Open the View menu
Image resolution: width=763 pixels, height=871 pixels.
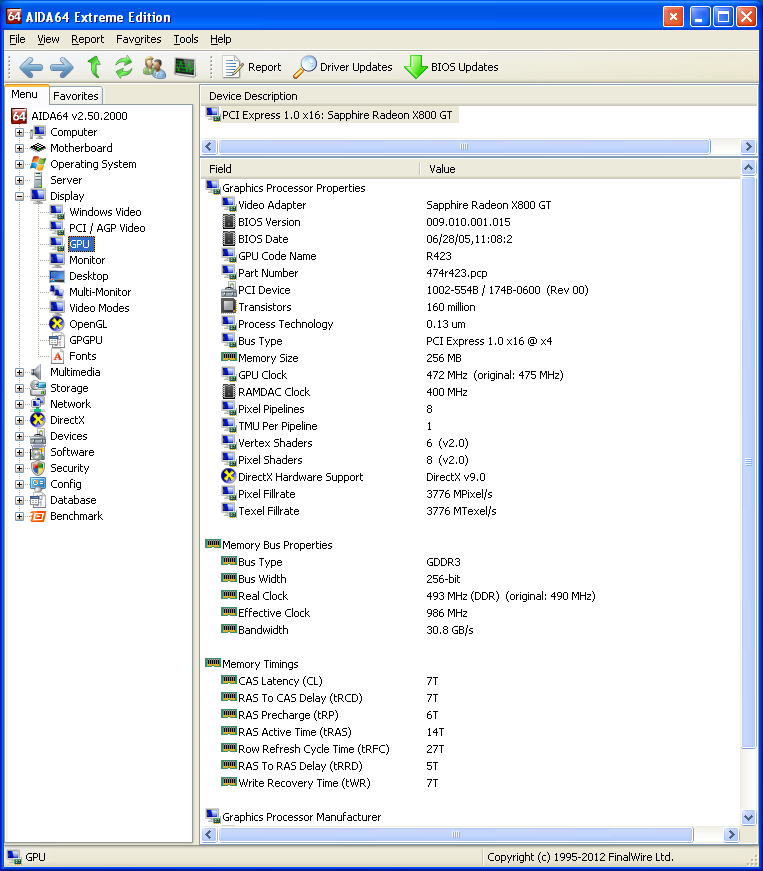[x=48, y=39]
